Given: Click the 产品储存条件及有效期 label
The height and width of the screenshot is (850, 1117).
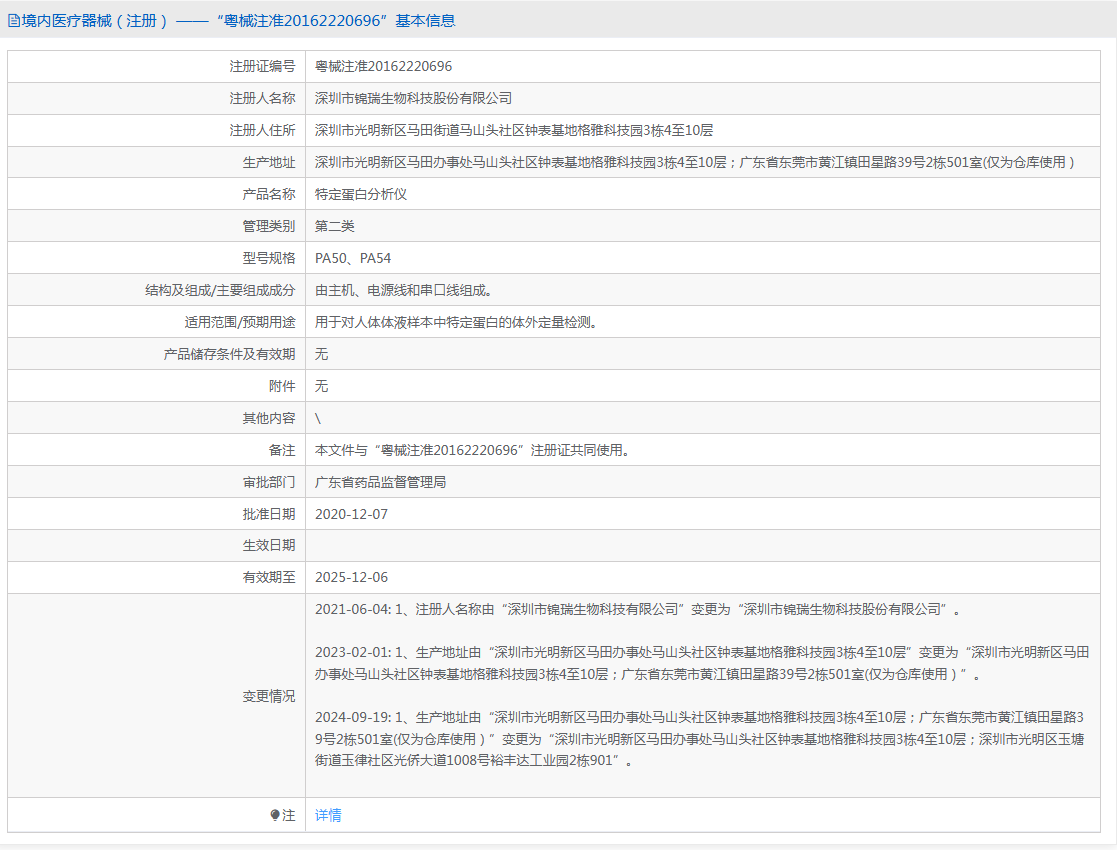Looking at the screenshot, I should [x=229, y=354].
